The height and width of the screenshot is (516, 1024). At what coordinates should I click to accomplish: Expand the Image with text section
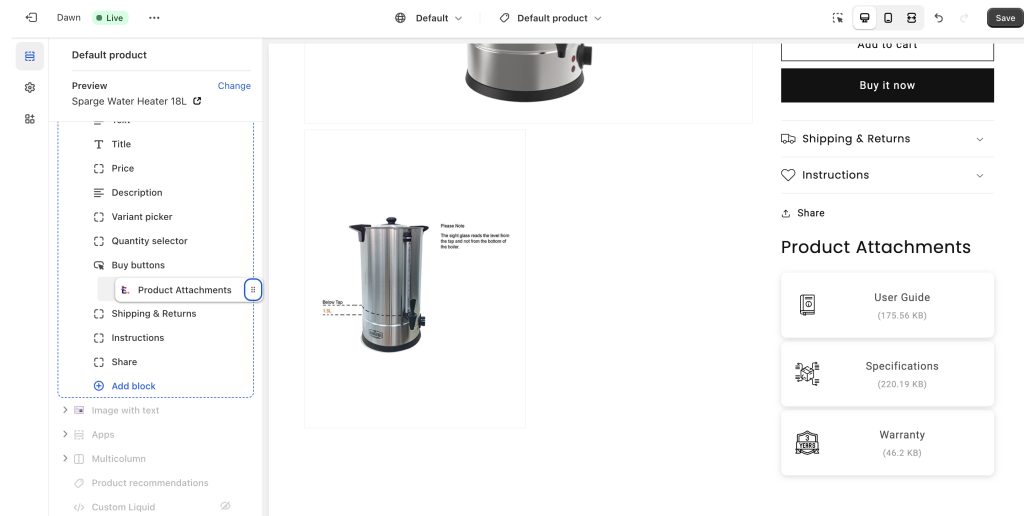click(65, 410)
